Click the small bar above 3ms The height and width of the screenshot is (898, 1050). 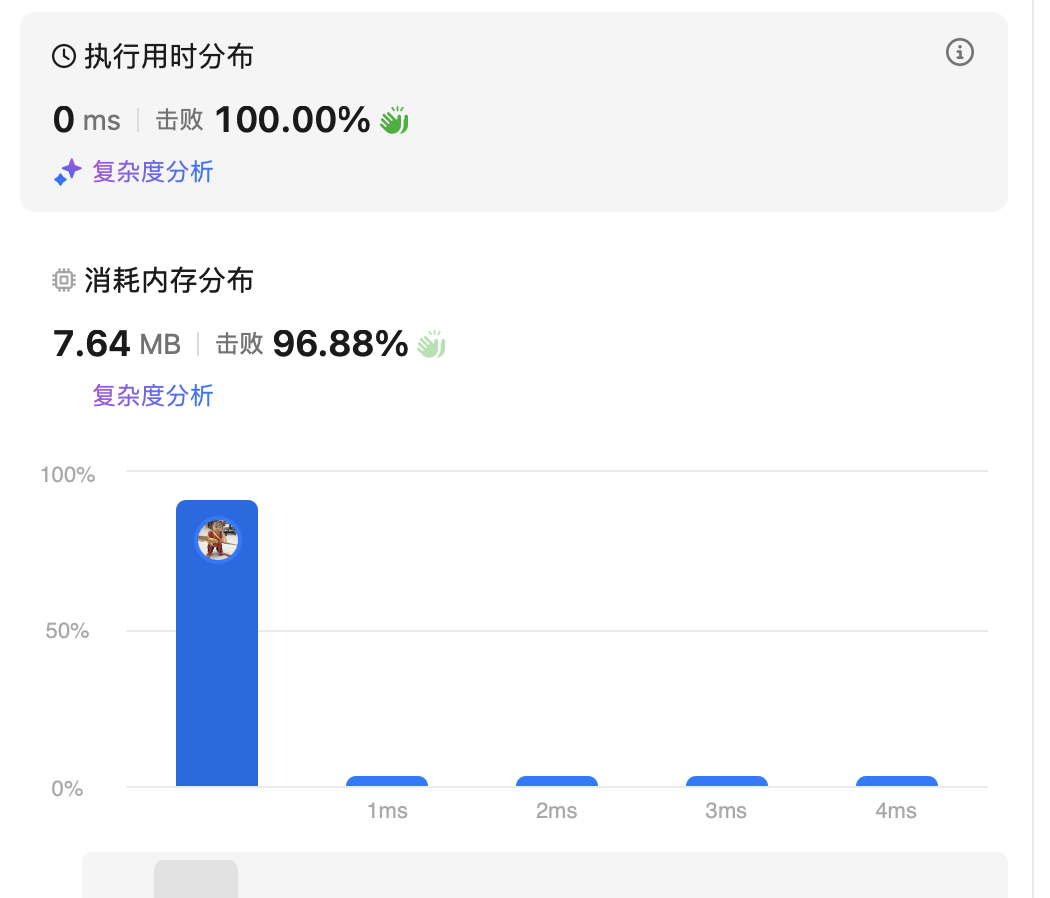coord(727,781)
